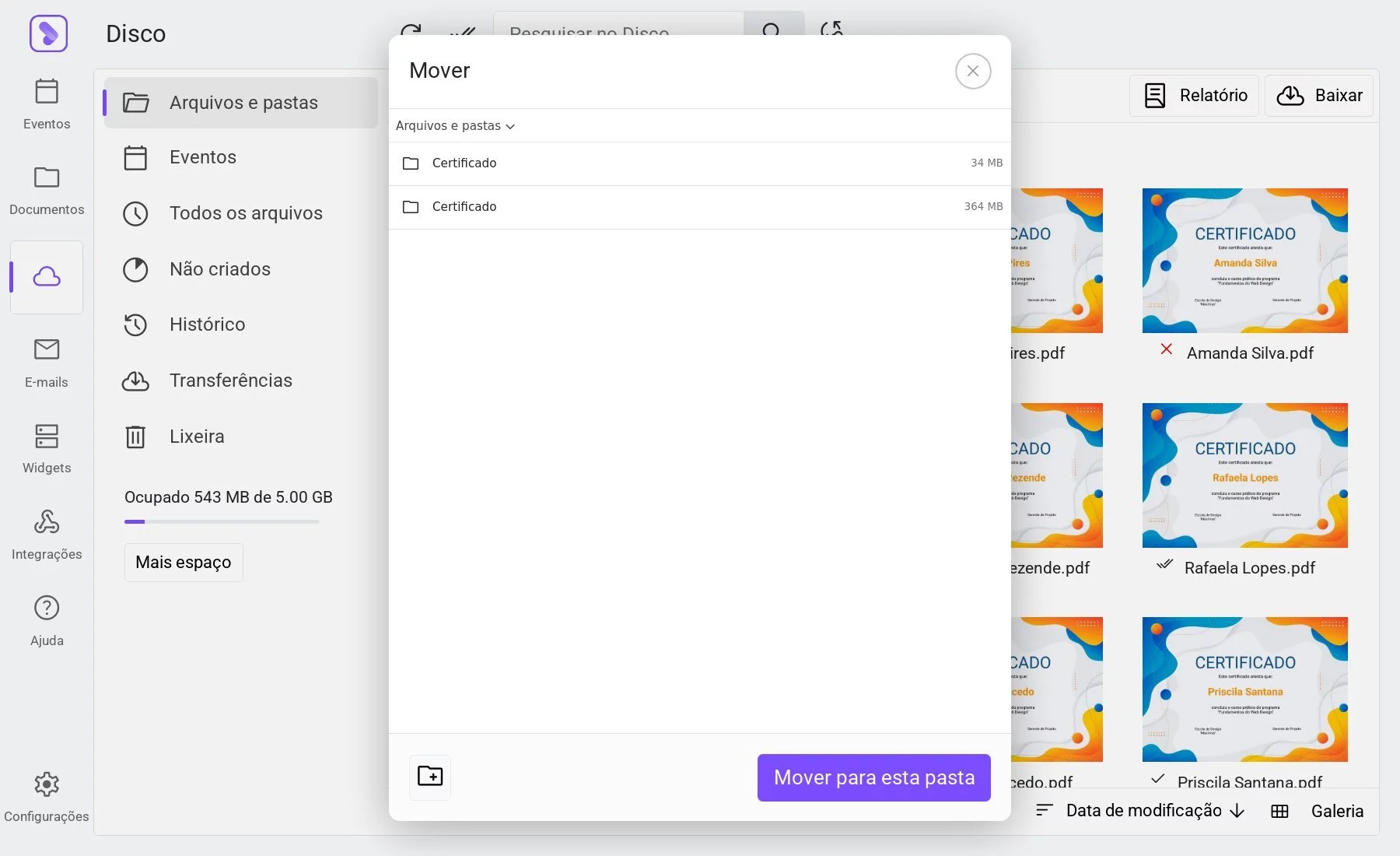Select Eventos in Disco menu
The height and width of the screenshot is (856, 1400).
coord(241,157)
